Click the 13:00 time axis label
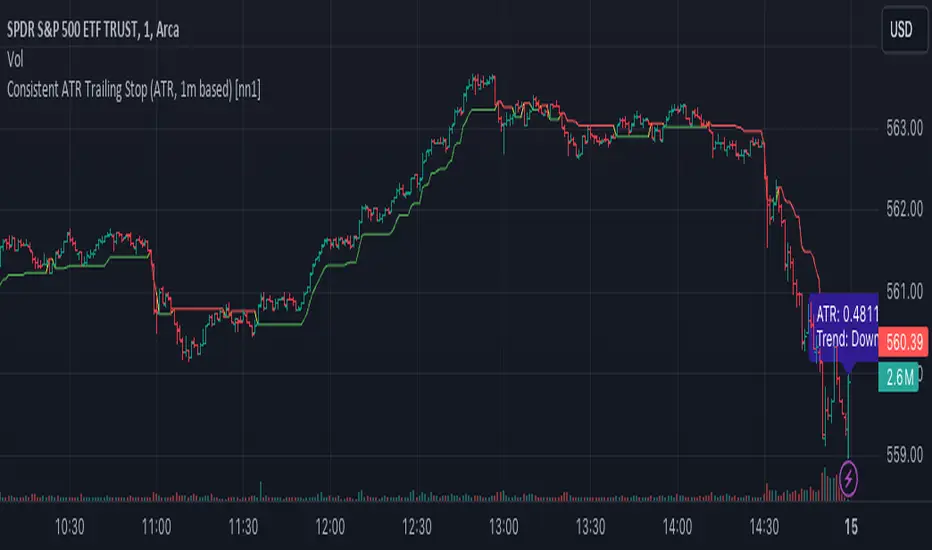932x550 pixels. [x=503, y=527]
